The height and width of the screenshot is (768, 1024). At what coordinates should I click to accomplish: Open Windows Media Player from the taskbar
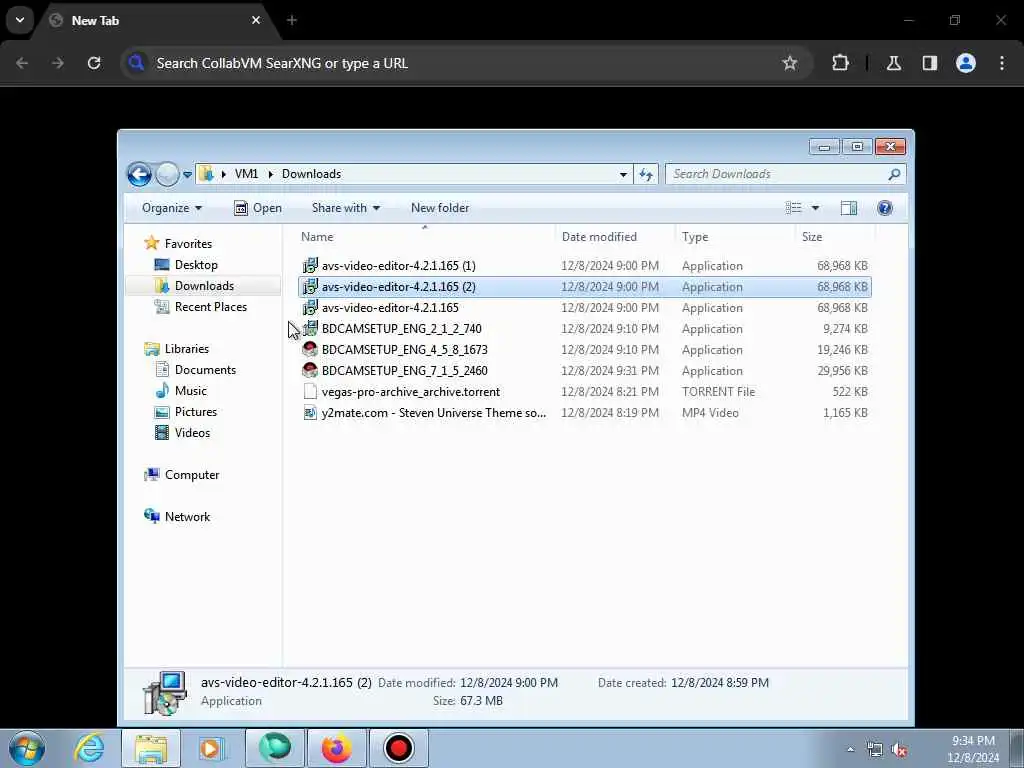point(212,748)
